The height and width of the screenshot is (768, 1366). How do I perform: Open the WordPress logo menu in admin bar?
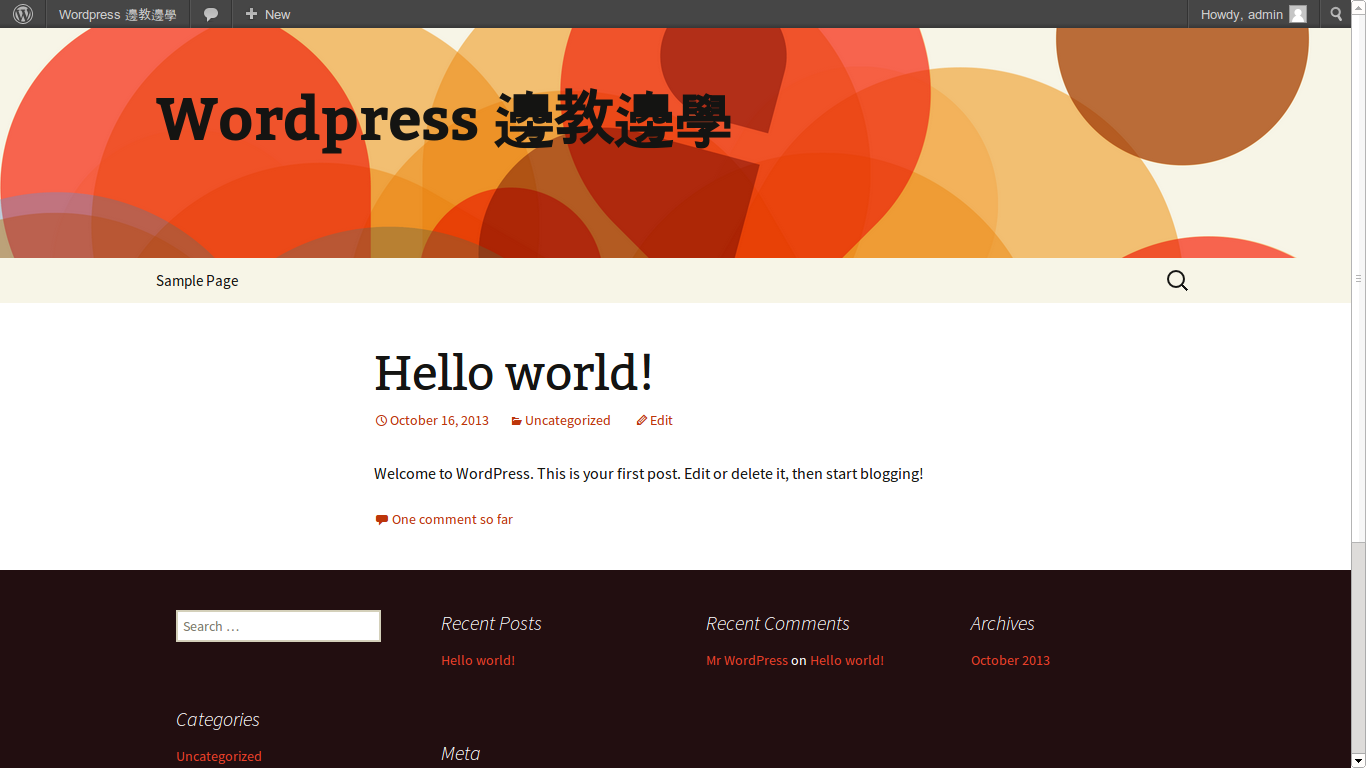coord(23,14)
